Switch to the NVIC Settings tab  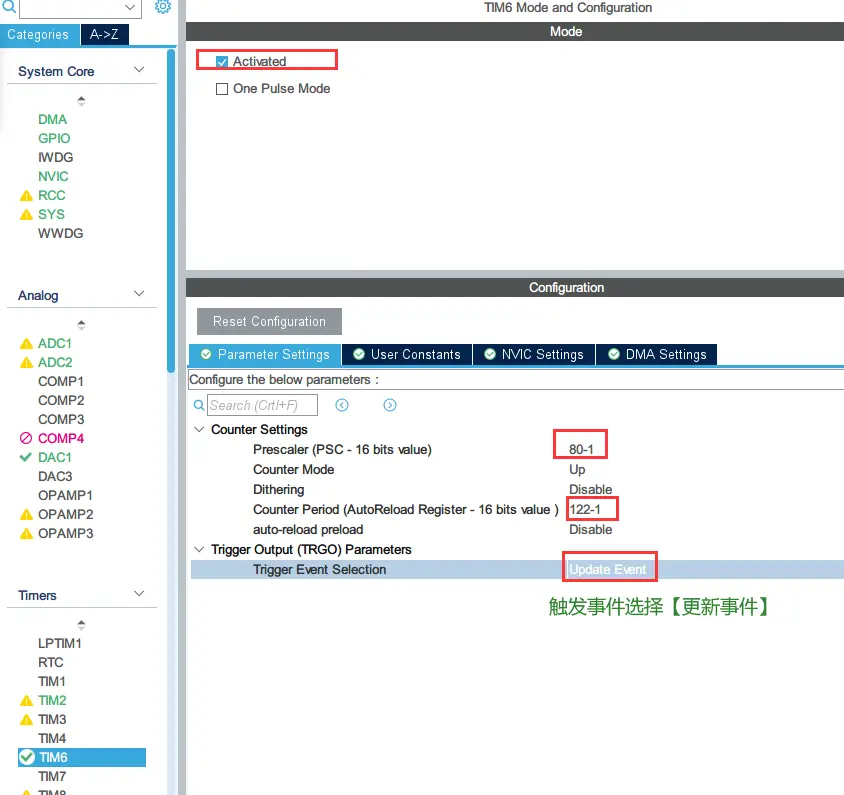click(532, 354)
